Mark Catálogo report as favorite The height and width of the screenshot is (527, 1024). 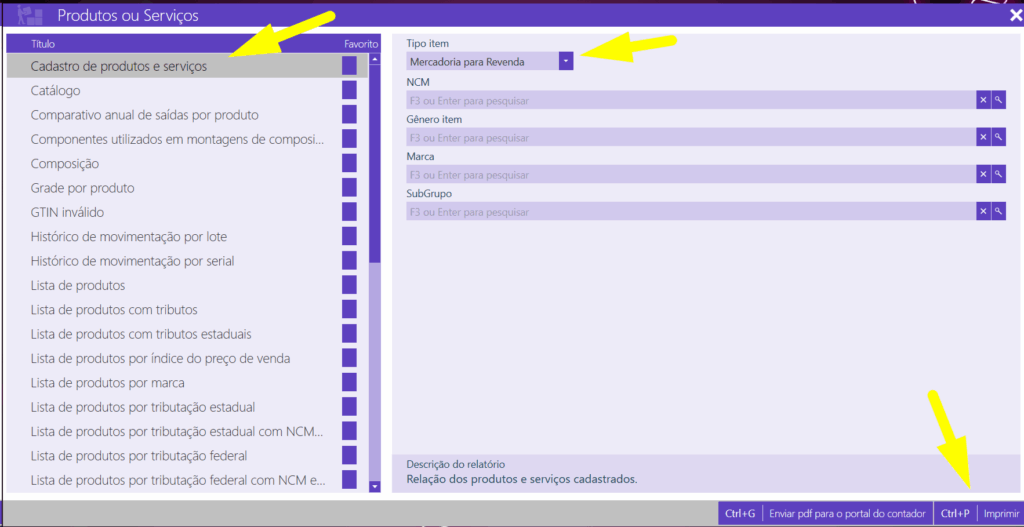(x=349, y=91)
